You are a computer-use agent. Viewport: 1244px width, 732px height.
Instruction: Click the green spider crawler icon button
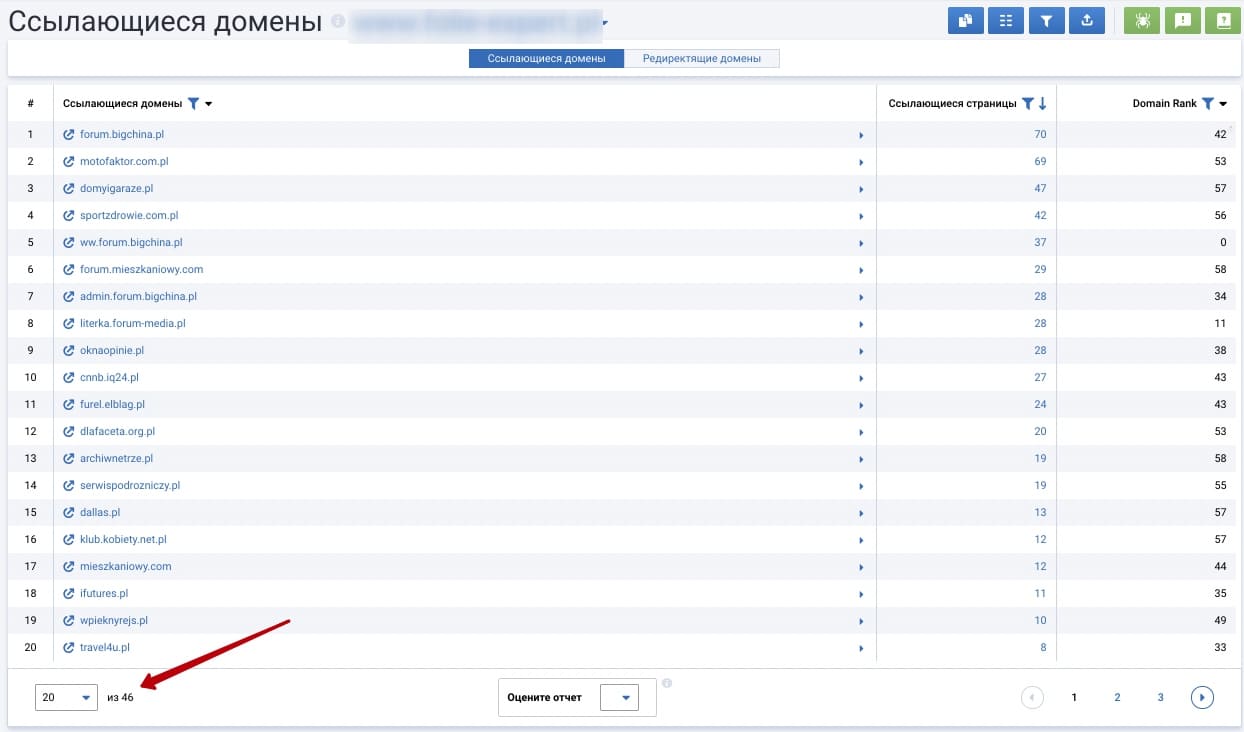(x=1142, y=21)
